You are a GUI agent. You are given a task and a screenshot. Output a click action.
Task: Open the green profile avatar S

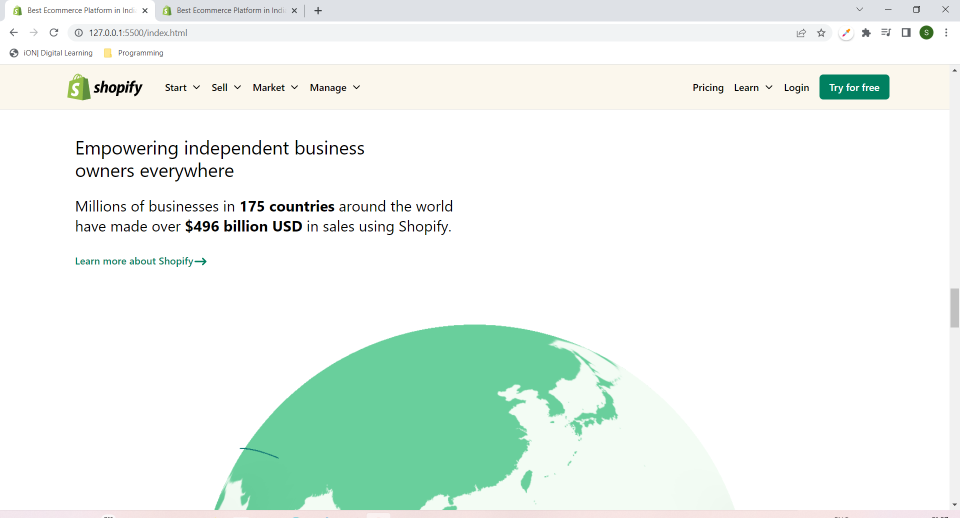(926, 32)
